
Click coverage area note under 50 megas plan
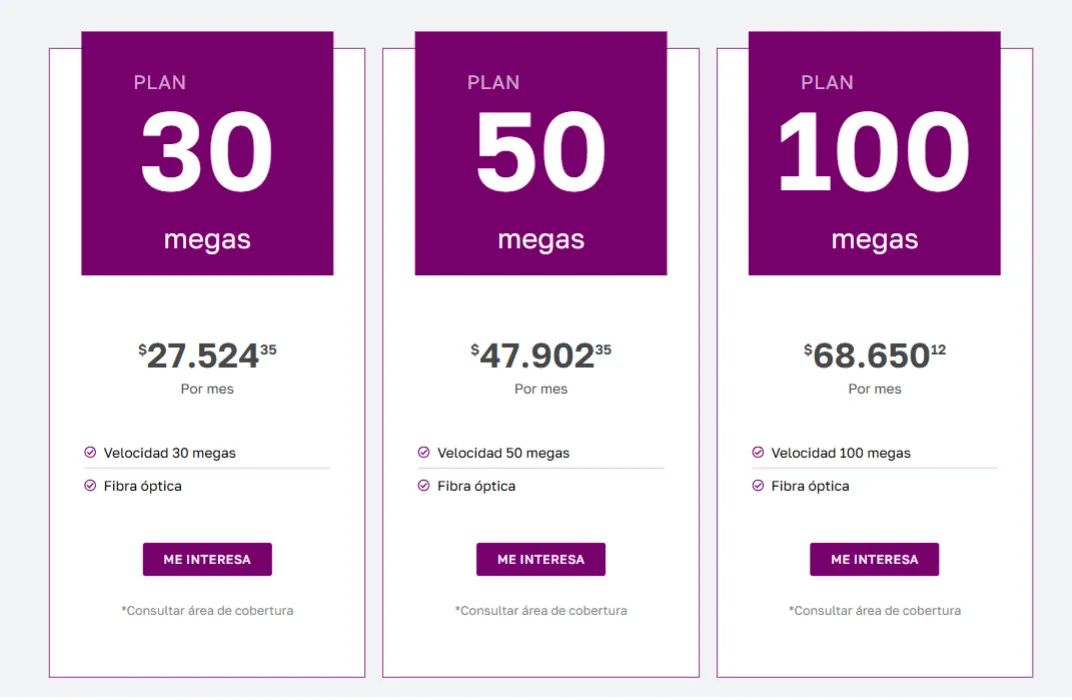coord(541,610)
